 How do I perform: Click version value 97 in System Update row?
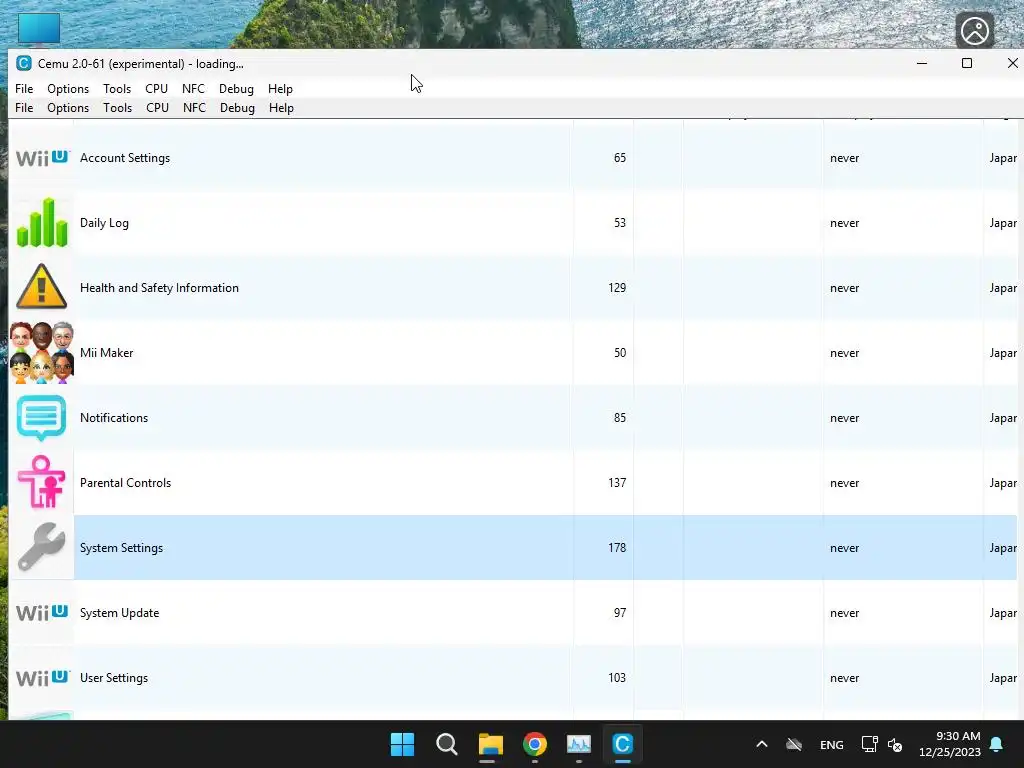620,613
